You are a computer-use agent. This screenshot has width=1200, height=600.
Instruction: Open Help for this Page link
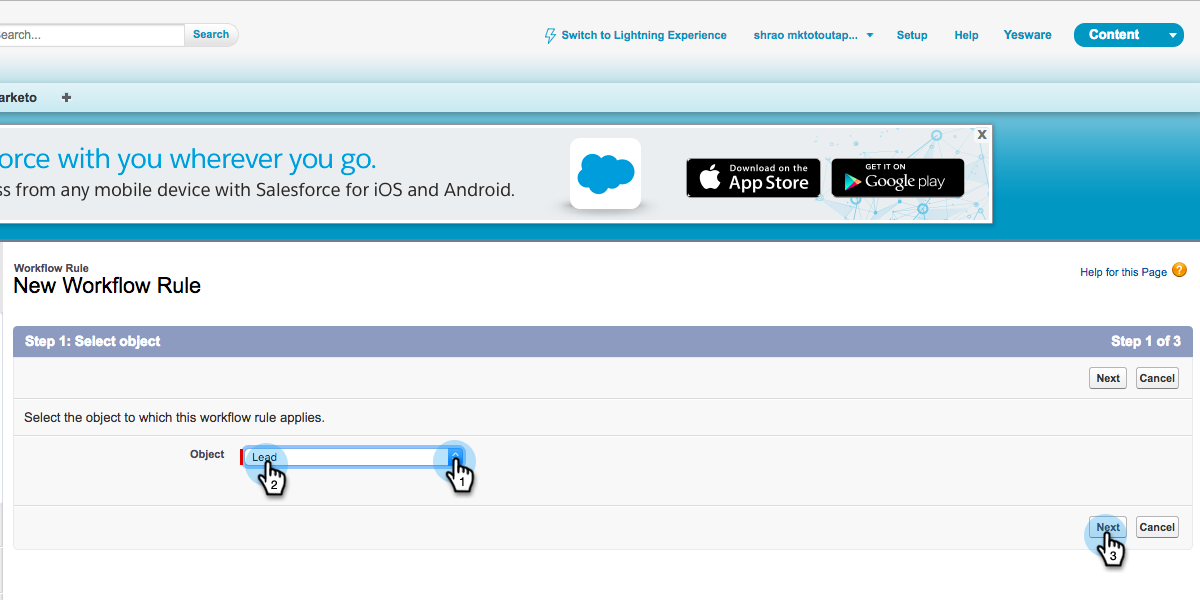pos(1123,272)
